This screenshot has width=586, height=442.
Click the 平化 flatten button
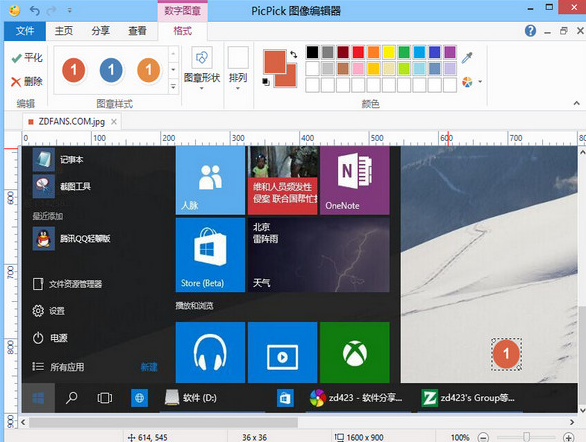pos(27,58)
